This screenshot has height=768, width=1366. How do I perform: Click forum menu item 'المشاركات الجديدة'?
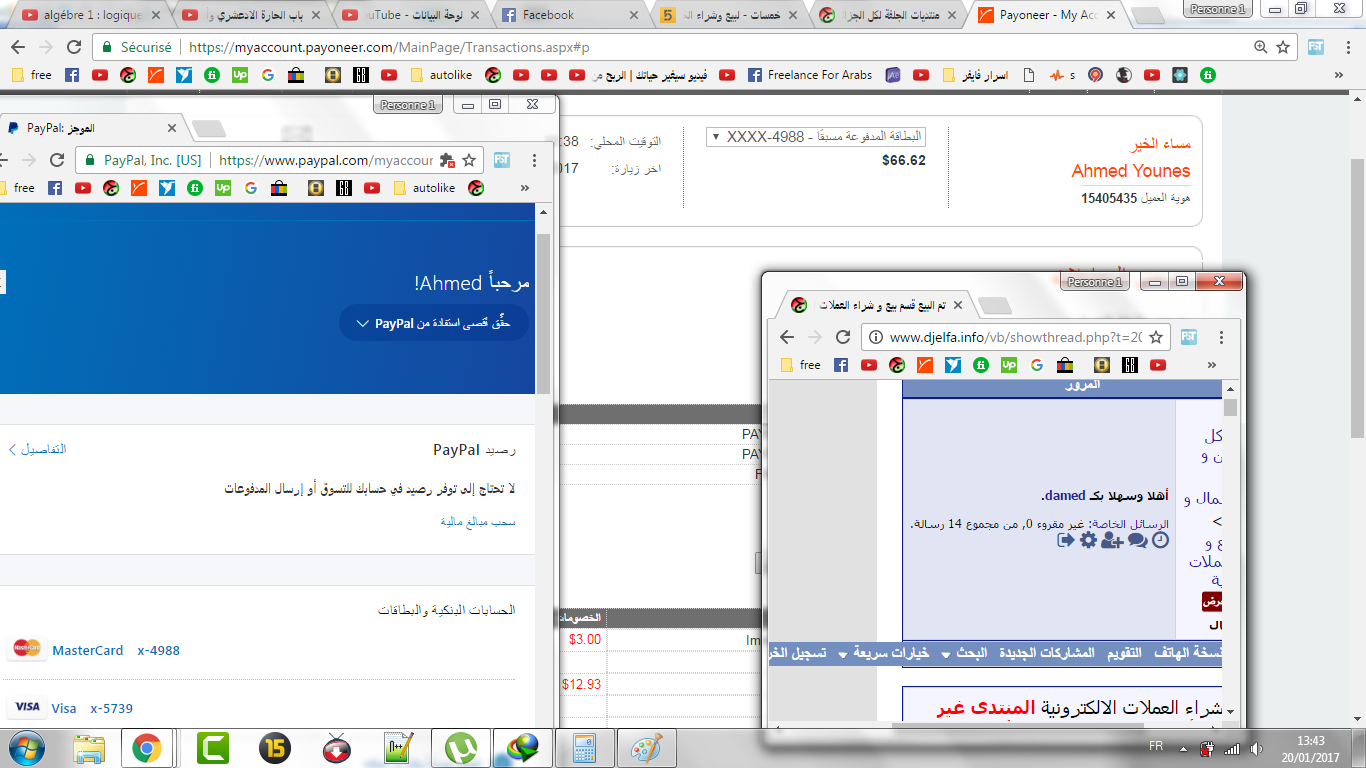(1048, 653)
